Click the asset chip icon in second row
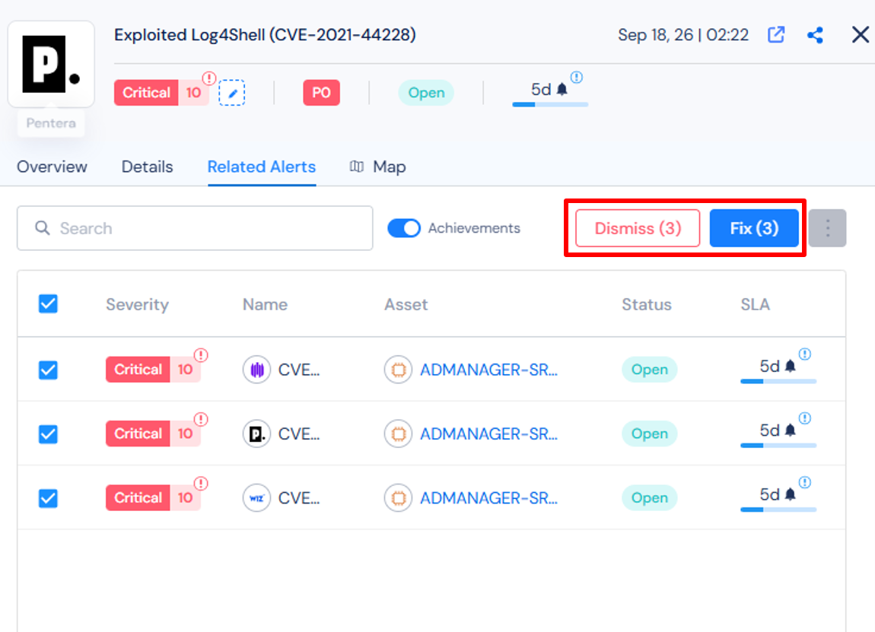Viewport: 875px width, 632px height. pos(398,433)
